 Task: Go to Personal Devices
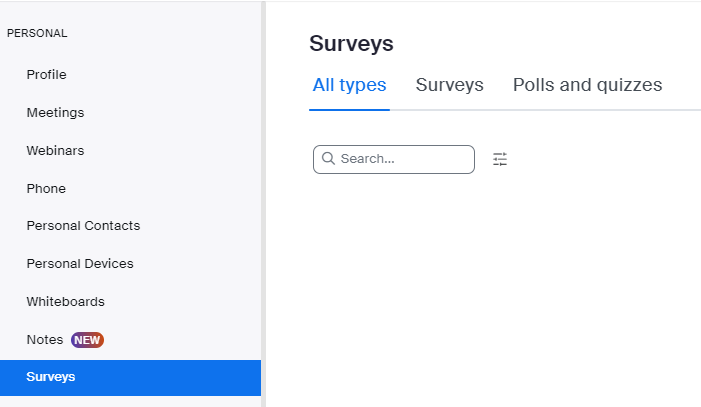80,264
